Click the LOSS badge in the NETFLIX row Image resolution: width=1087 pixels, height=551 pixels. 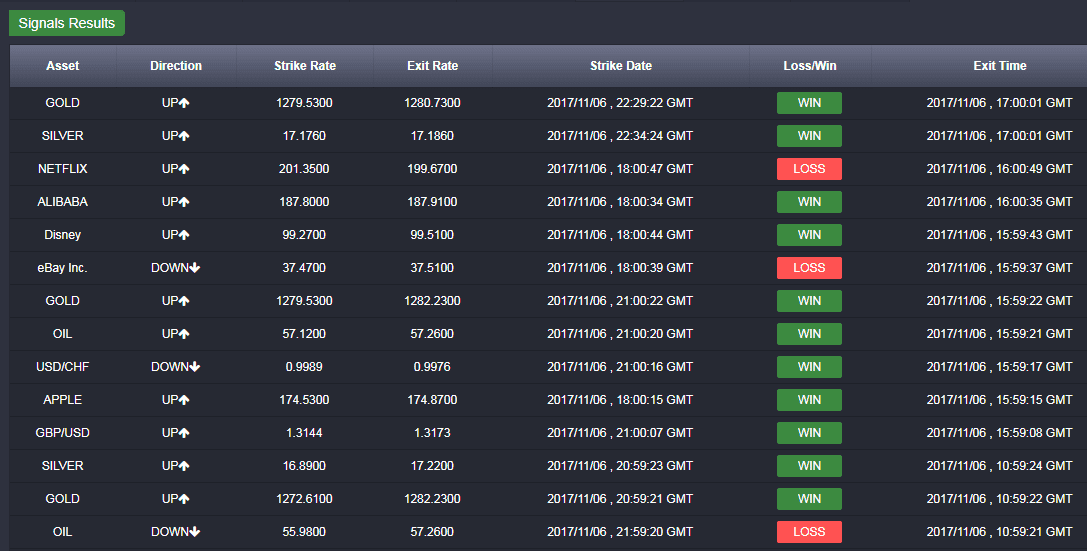tap(809, 169)
